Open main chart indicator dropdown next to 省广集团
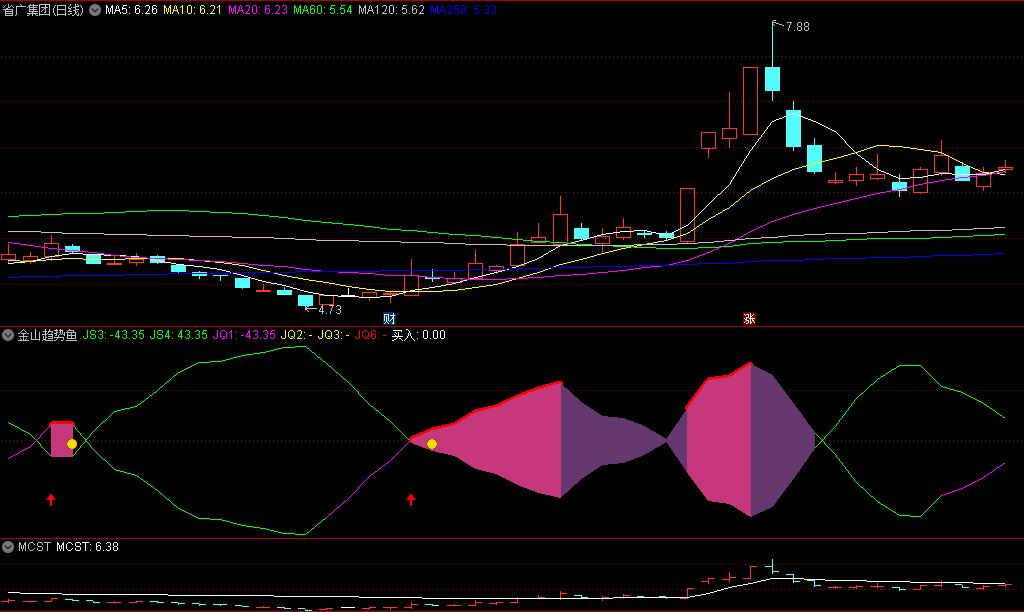1024x612 pixels. click(x=95, y=10)
